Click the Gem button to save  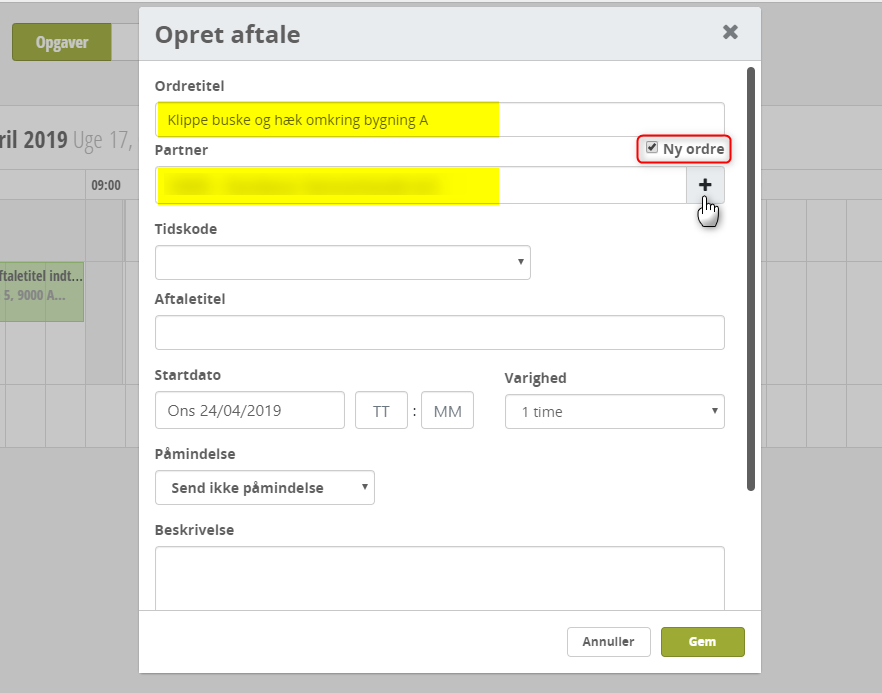(x=702, y=641)
